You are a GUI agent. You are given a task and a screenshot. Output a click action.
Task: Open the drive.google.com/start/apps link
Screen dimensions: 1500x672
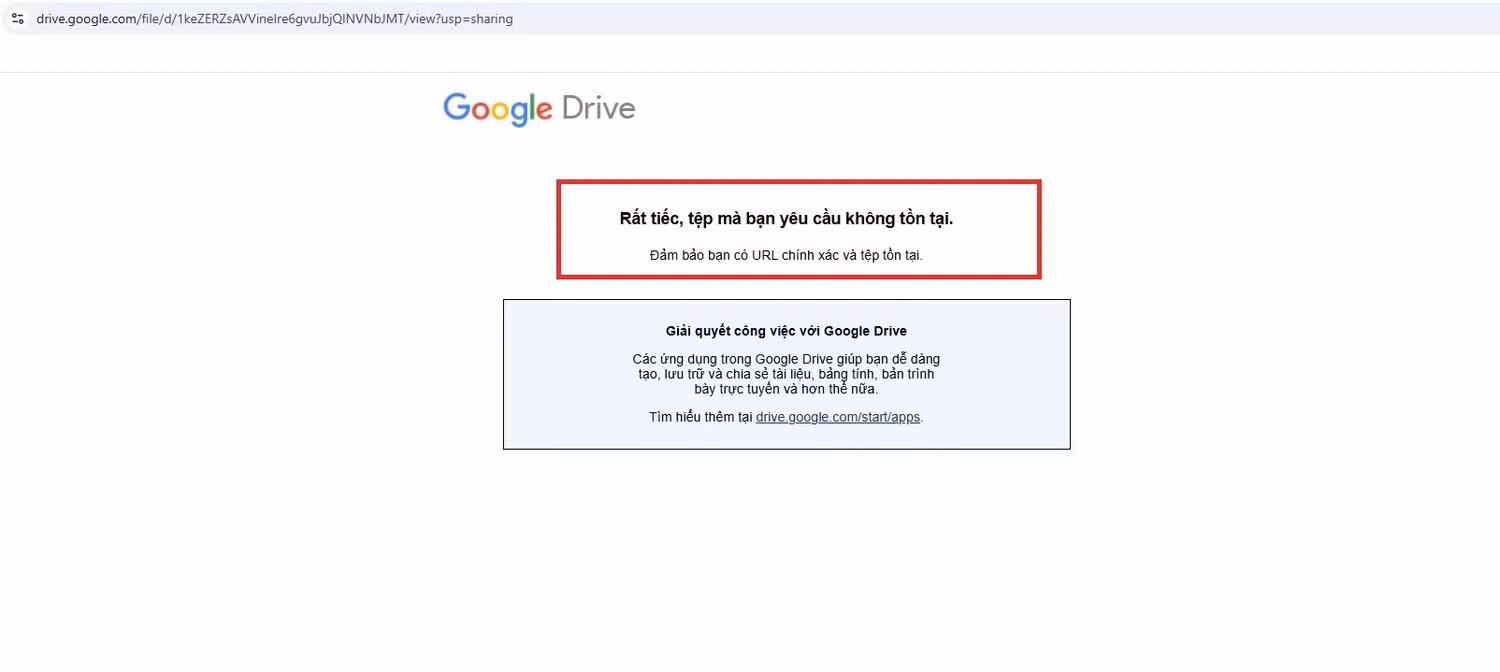(838, 417)
